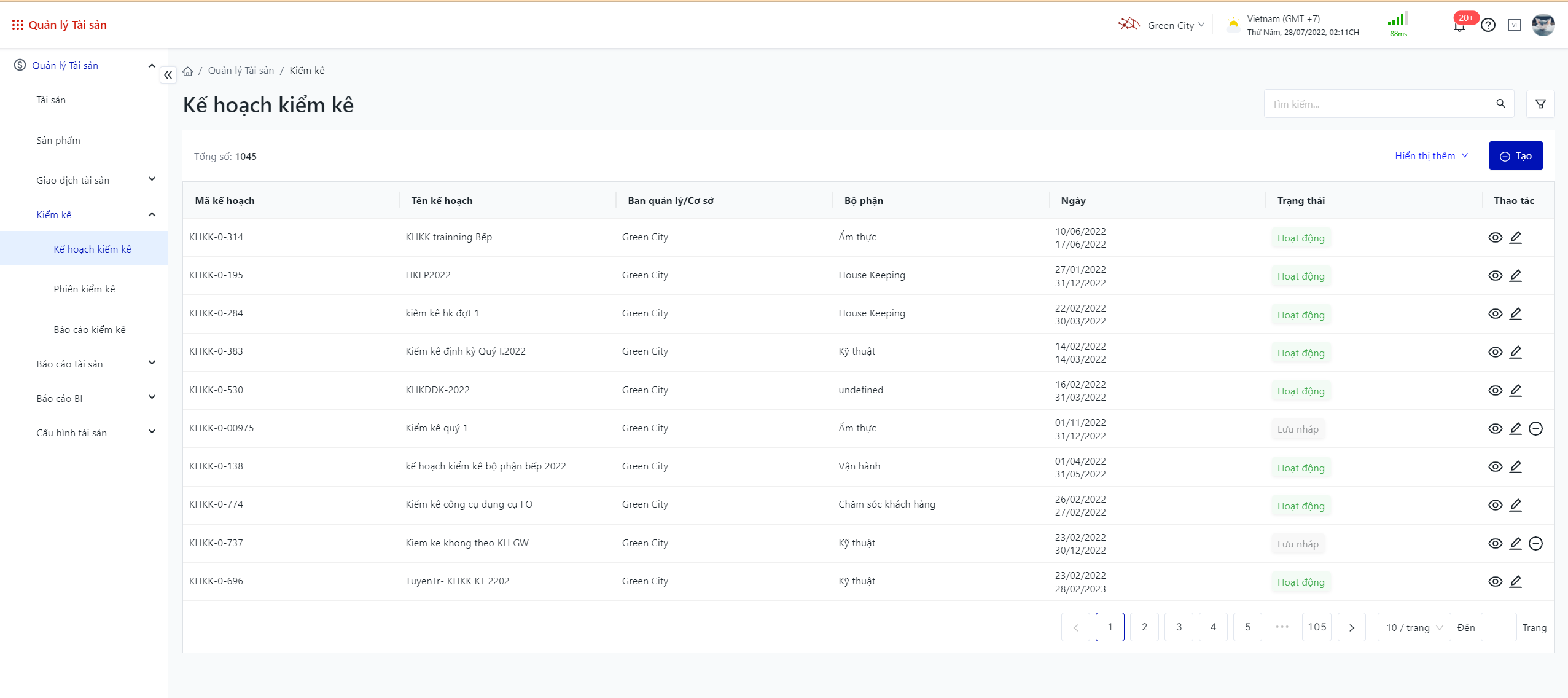Image resolution: width=1568 pixels, height=698 pixels.
Task: View plan KHKK-0-195 with eye icon
Action: [1495, 276]
